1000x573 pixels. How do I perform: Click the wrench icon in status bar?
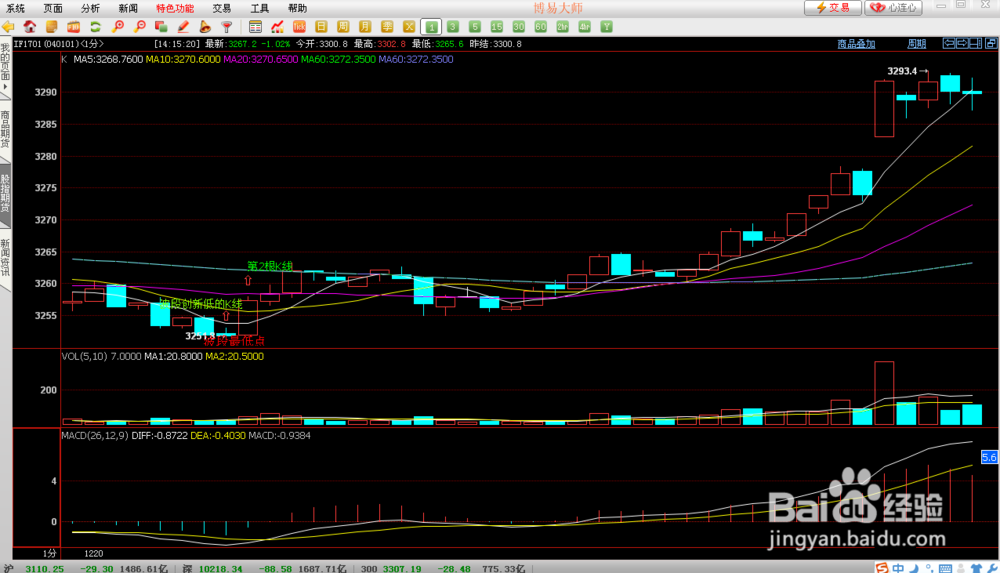(992, 568)
